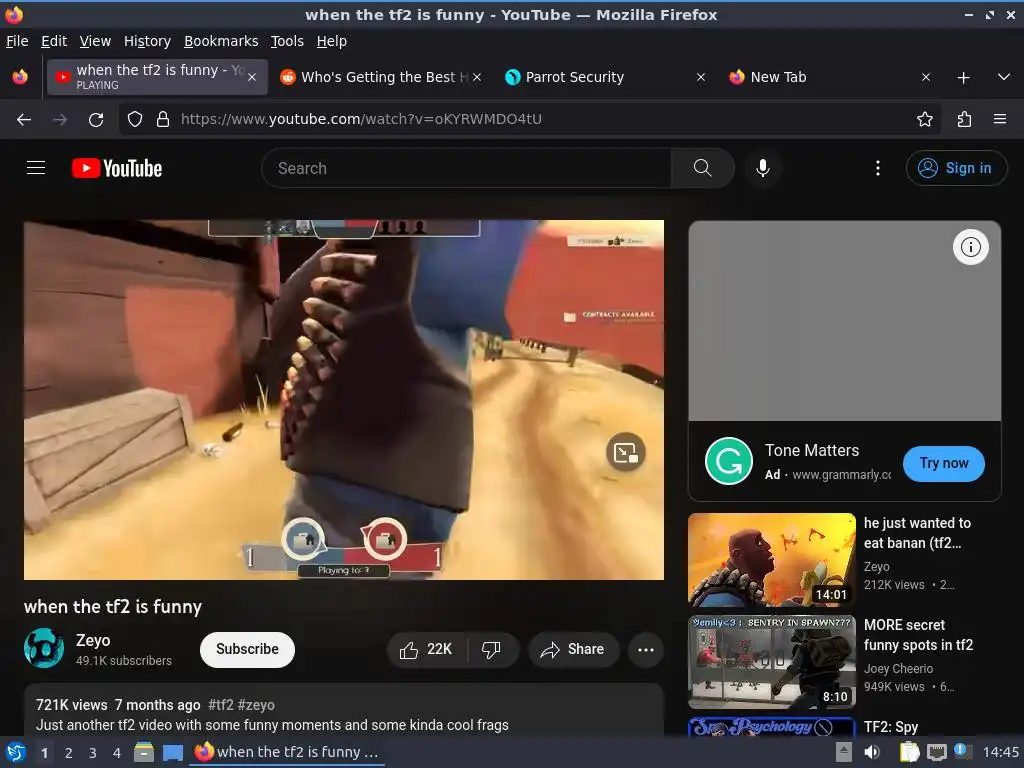Bookmark this page with the star icon

(924, 120)
